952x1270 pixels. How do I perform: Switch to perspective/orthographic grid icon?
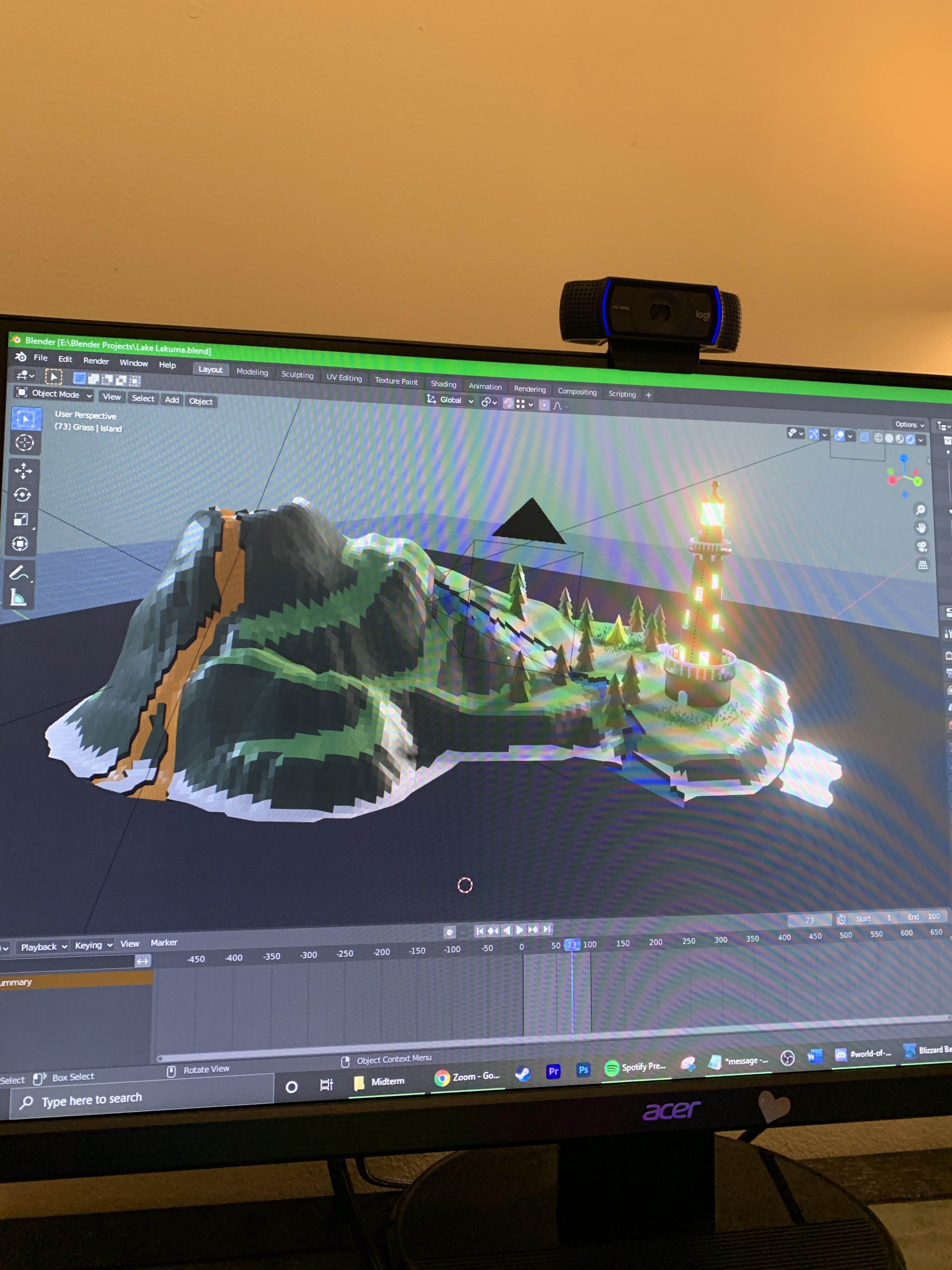[923, 565]
